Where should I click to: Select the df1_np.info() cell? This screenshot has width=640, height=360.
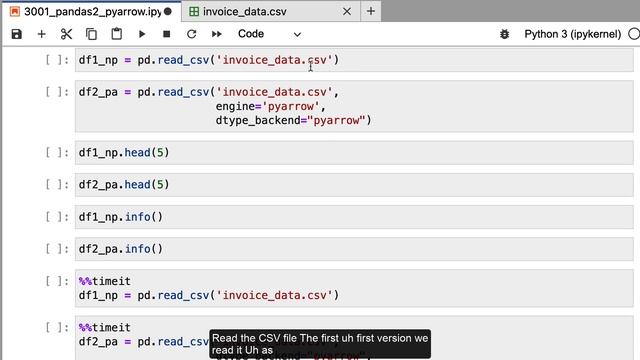[354, 217]
